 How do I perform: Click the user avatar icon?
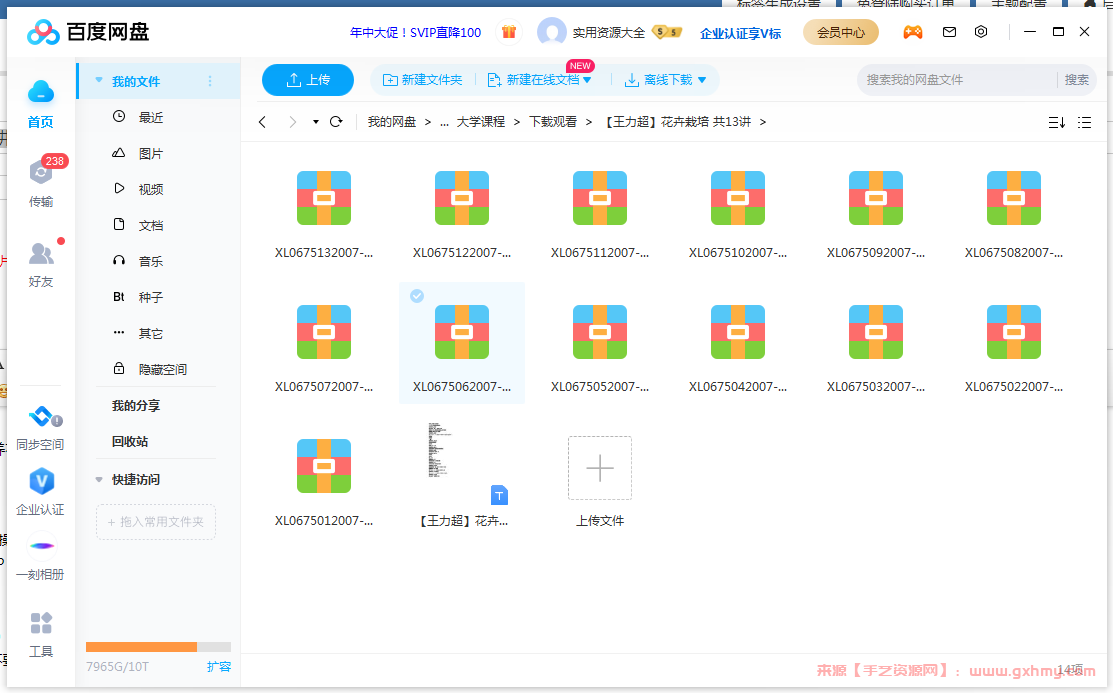(x=552, y=32)
